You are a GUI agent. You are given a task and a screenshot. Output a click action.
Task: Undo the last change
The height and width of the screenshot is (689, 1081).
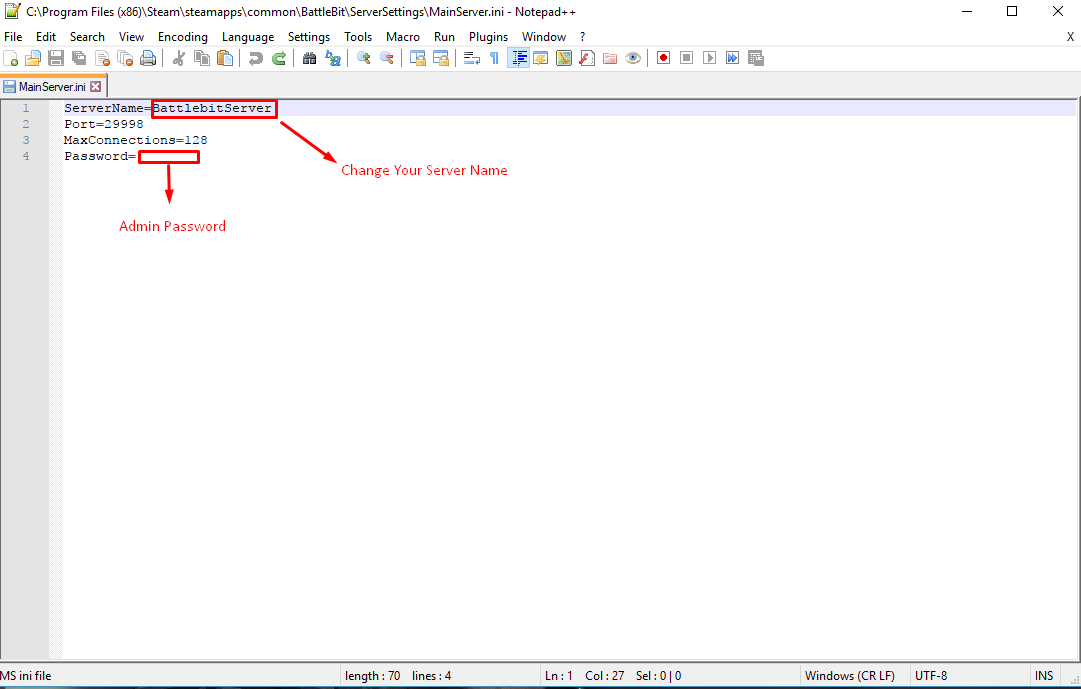255,59
